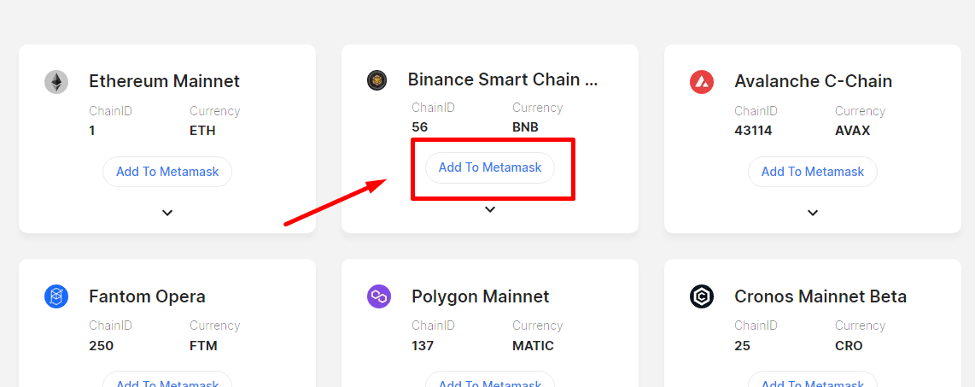This screenshot has height=387, width=977.
Task: Select the Ethereum Mainnet title text
Action: tap(164, 81)
